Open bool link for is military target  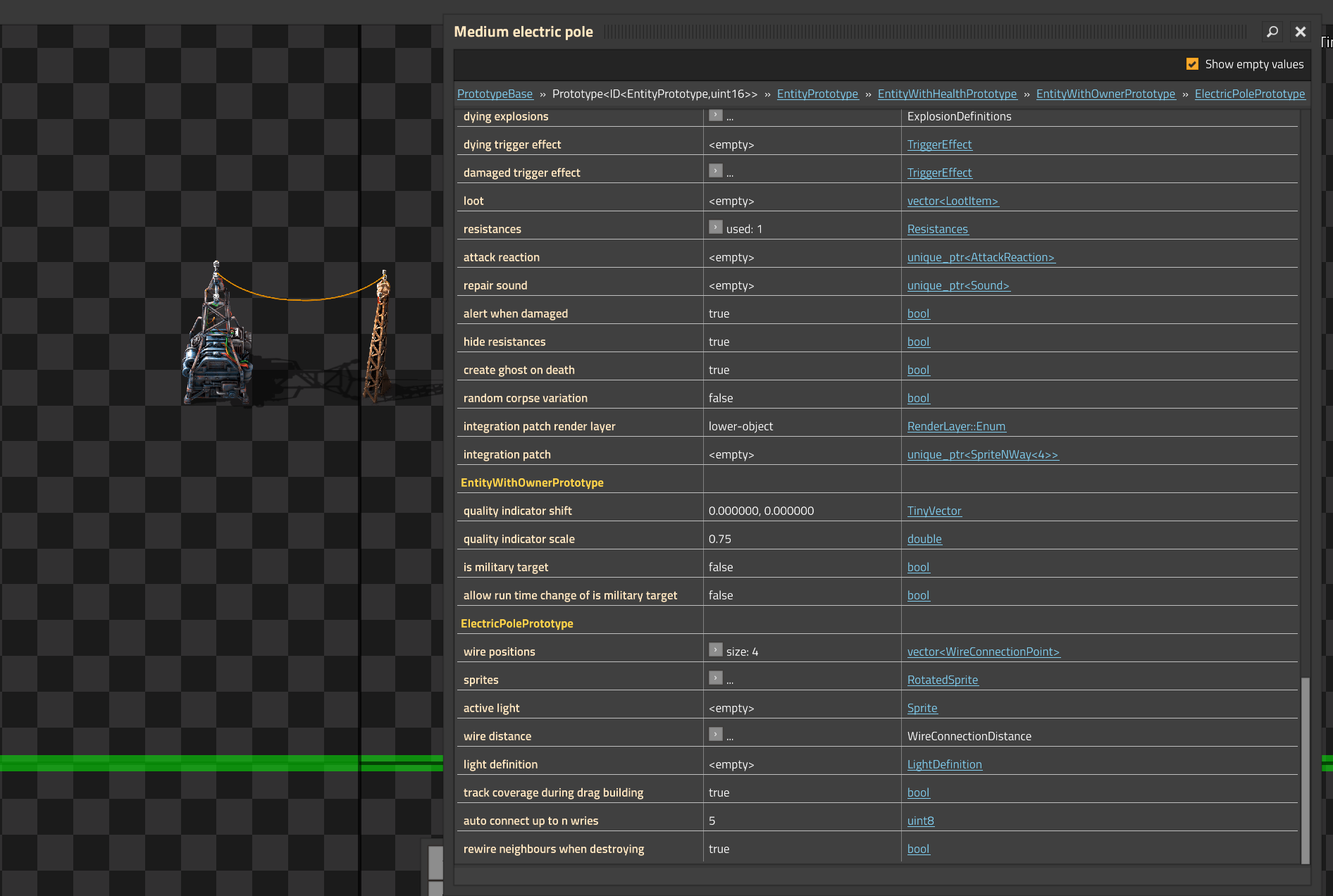point(918,567)
